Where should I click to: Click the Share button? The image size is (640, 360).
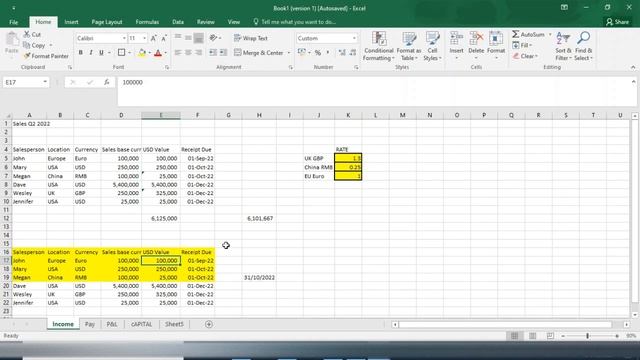pyautogui.click(x=618, y=22)
